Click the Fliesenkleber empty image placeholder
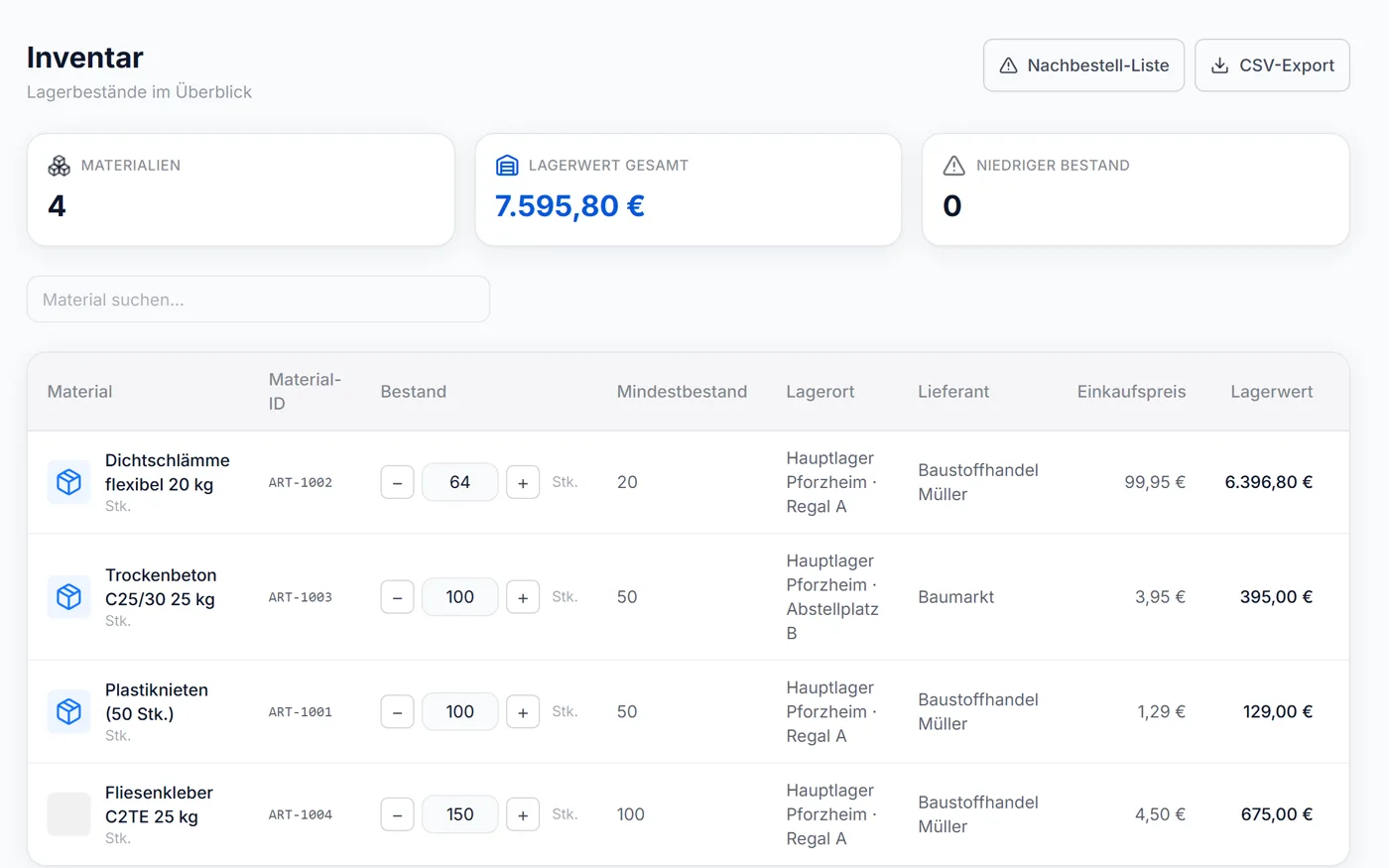This screenshot has width=1389, height=868. [68, 814]
